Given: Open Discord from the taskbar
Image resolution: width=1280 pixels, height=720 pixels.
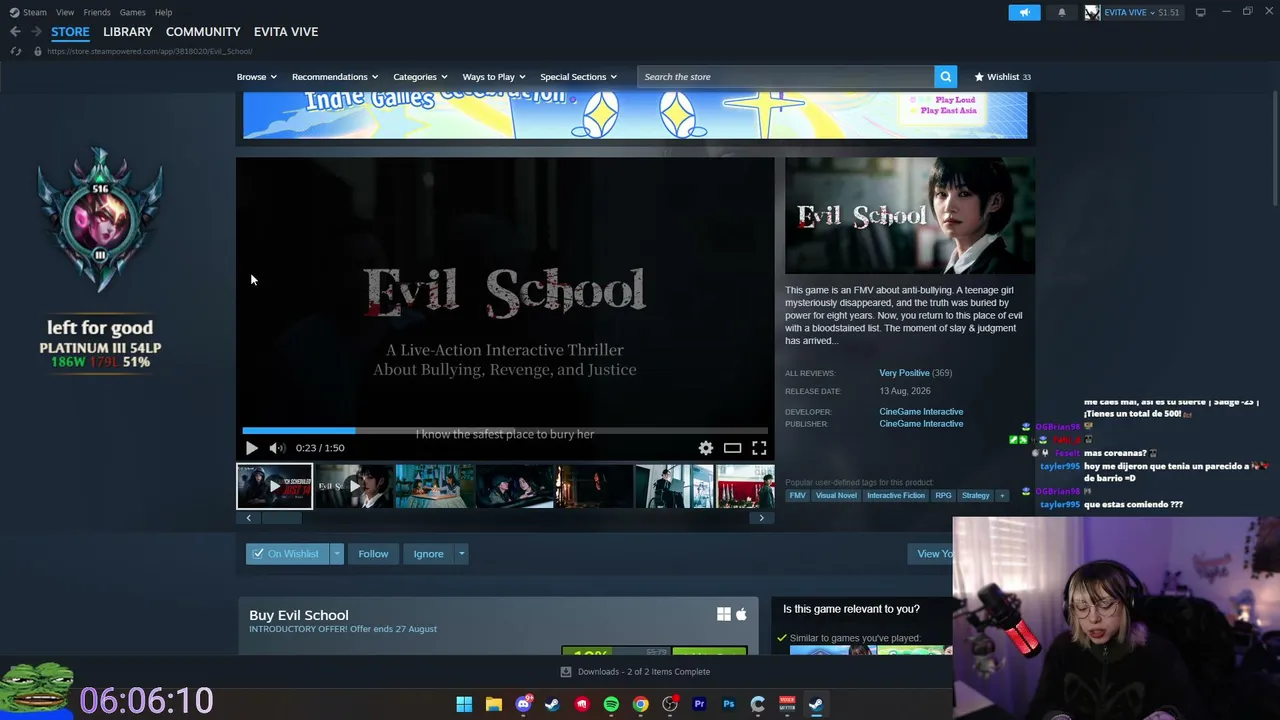Looking at the screenshot, I should coord(523,704).
